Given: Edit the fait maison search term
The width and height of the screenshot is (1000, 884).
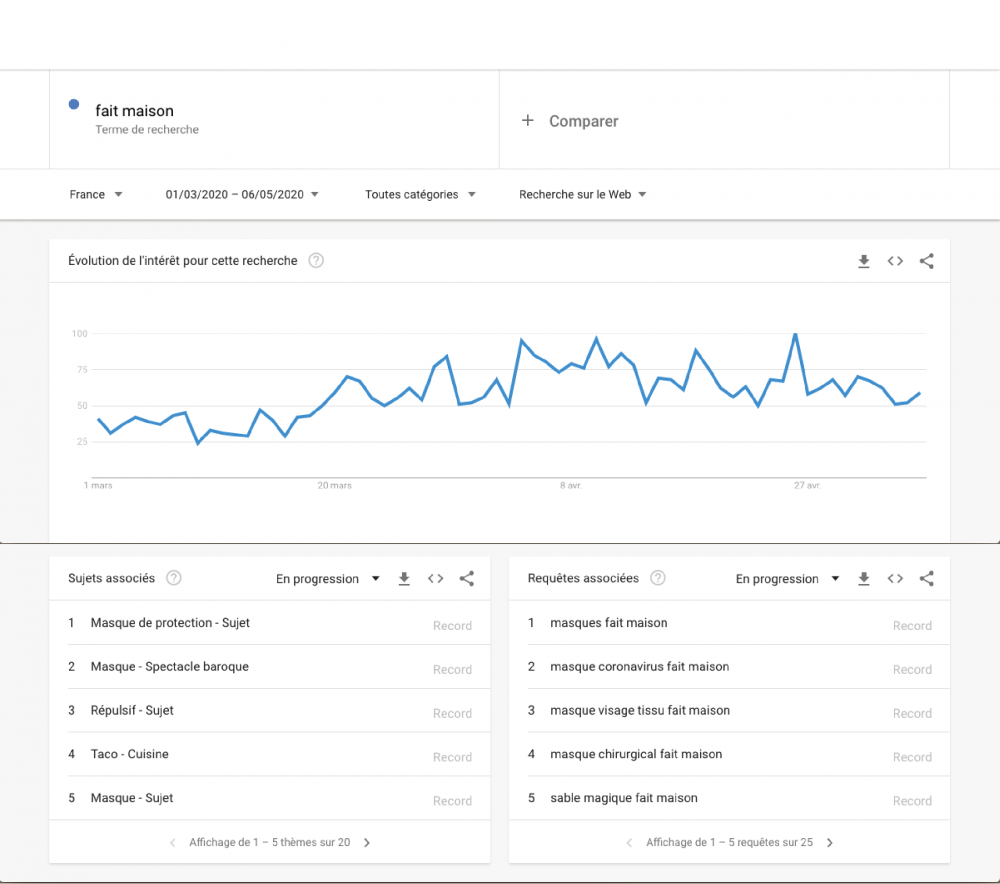Looking at the screenshot, I should tap(135, 111).
